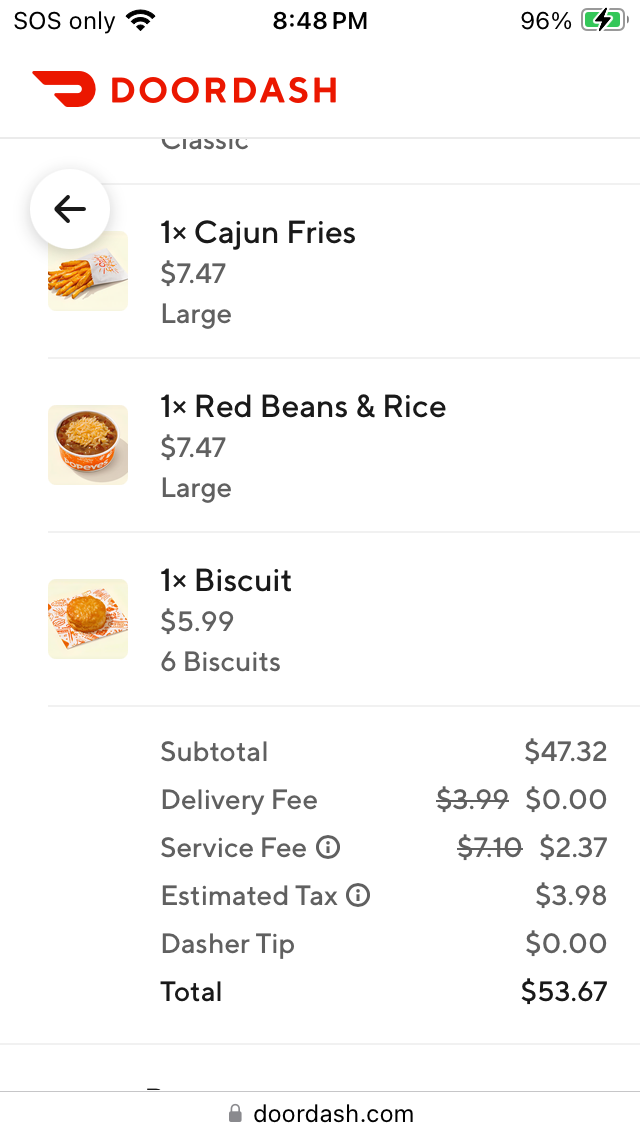This screenshot has height=1136, width=640.
Task: Select the Cajun Fries item title
Action: click(x=258, y=233)
